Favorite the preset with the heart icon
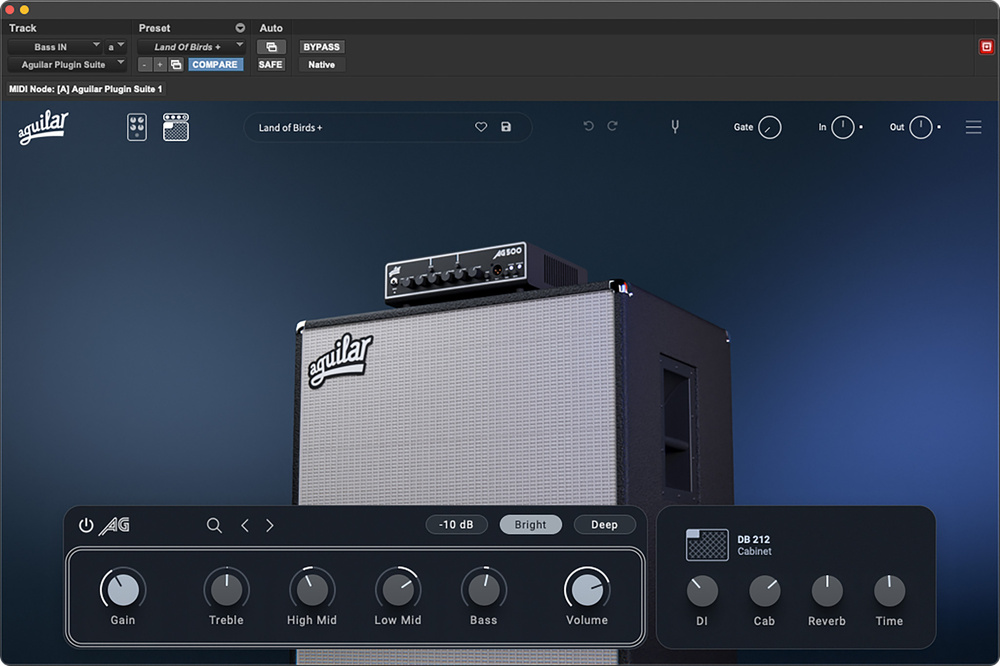This screenshot has width=1000, height=666. pos(481,127)
